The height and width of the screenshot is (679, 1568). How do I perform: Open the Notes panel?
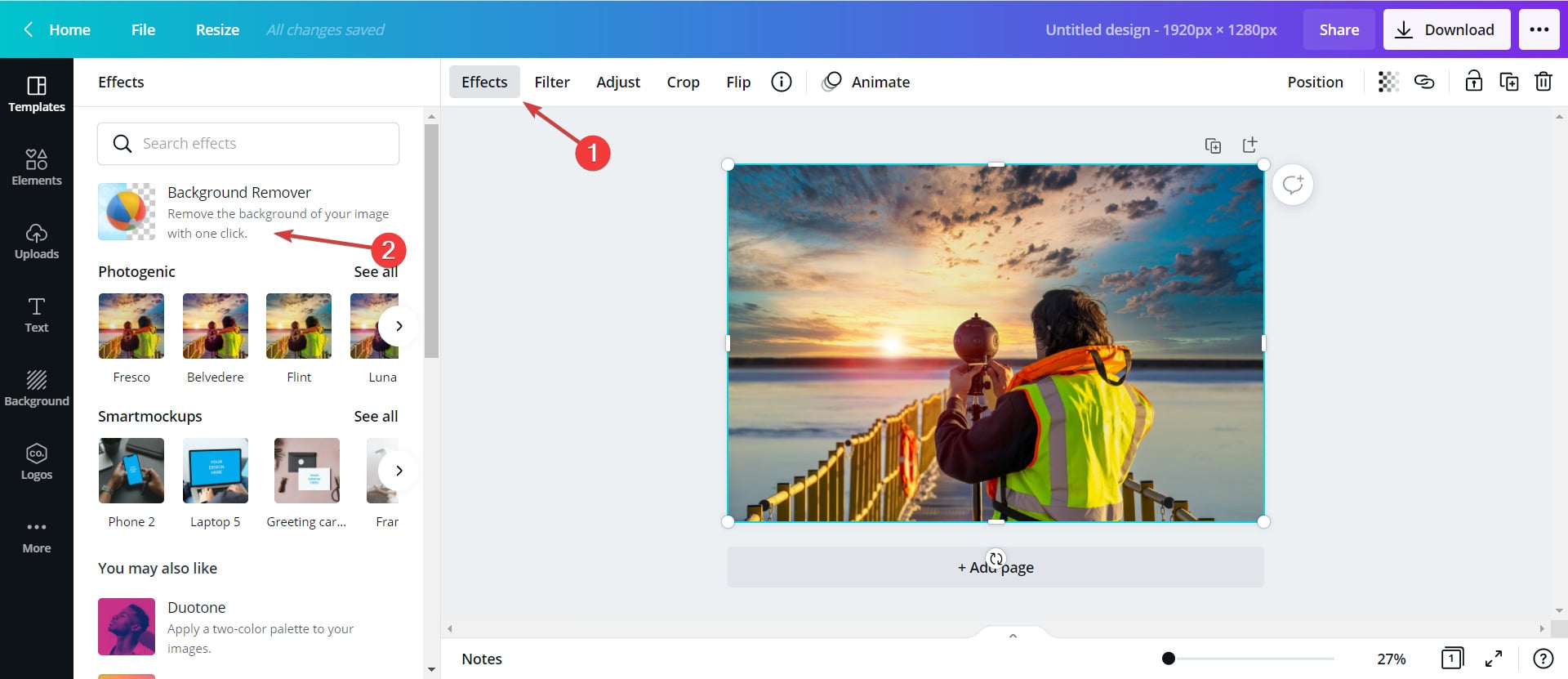coord(482,659)
